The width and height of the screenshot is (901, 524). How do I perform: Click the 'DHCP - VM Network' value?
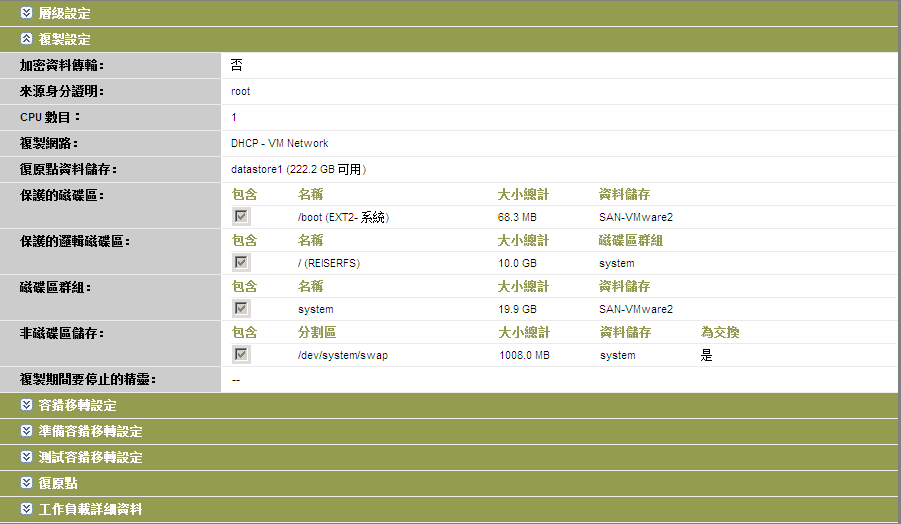tap(280, 143)
